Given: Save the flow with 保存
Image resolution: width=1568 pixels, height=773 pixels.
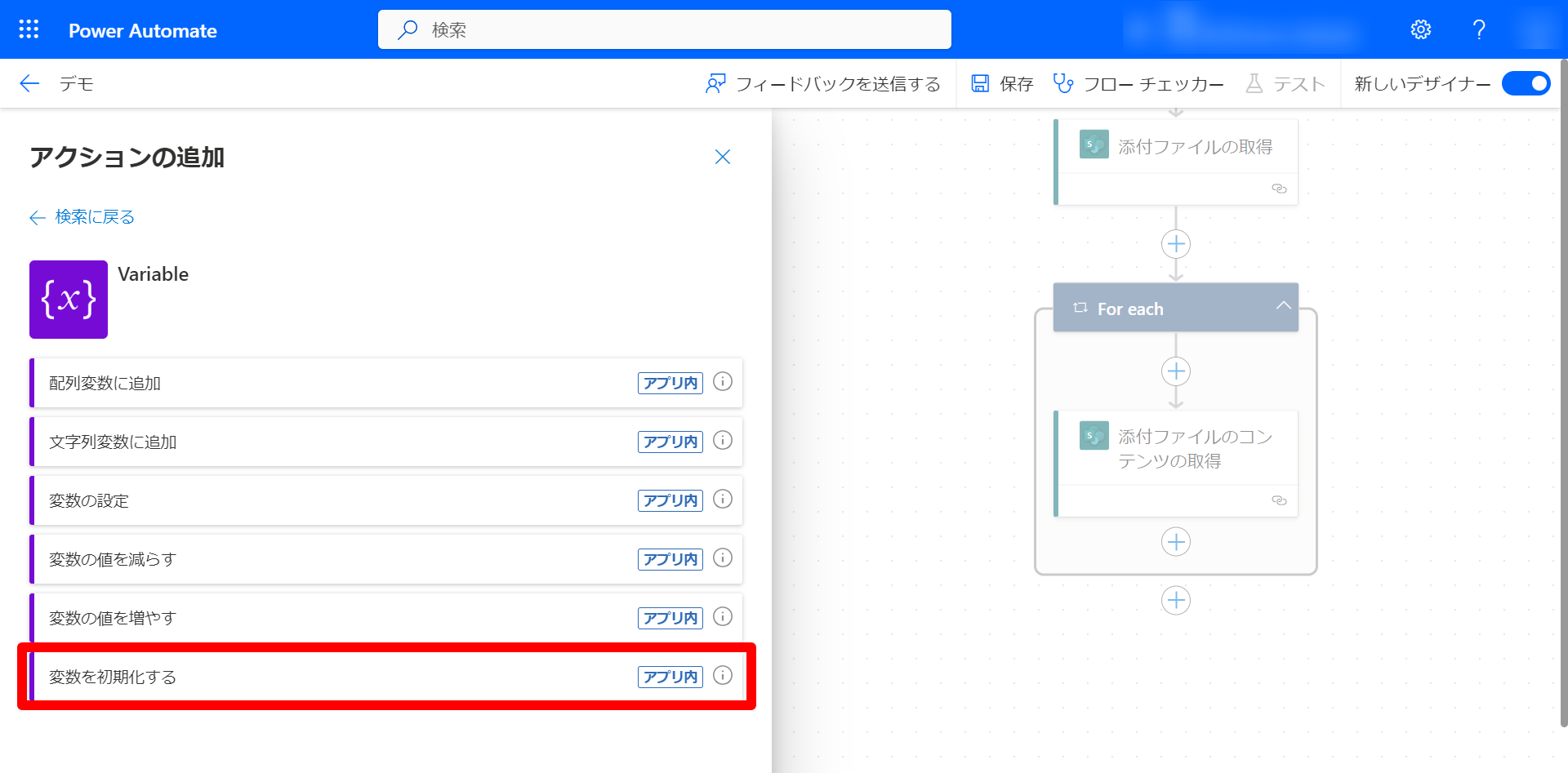Looking at the screenshot, I should click(1001, 83).
